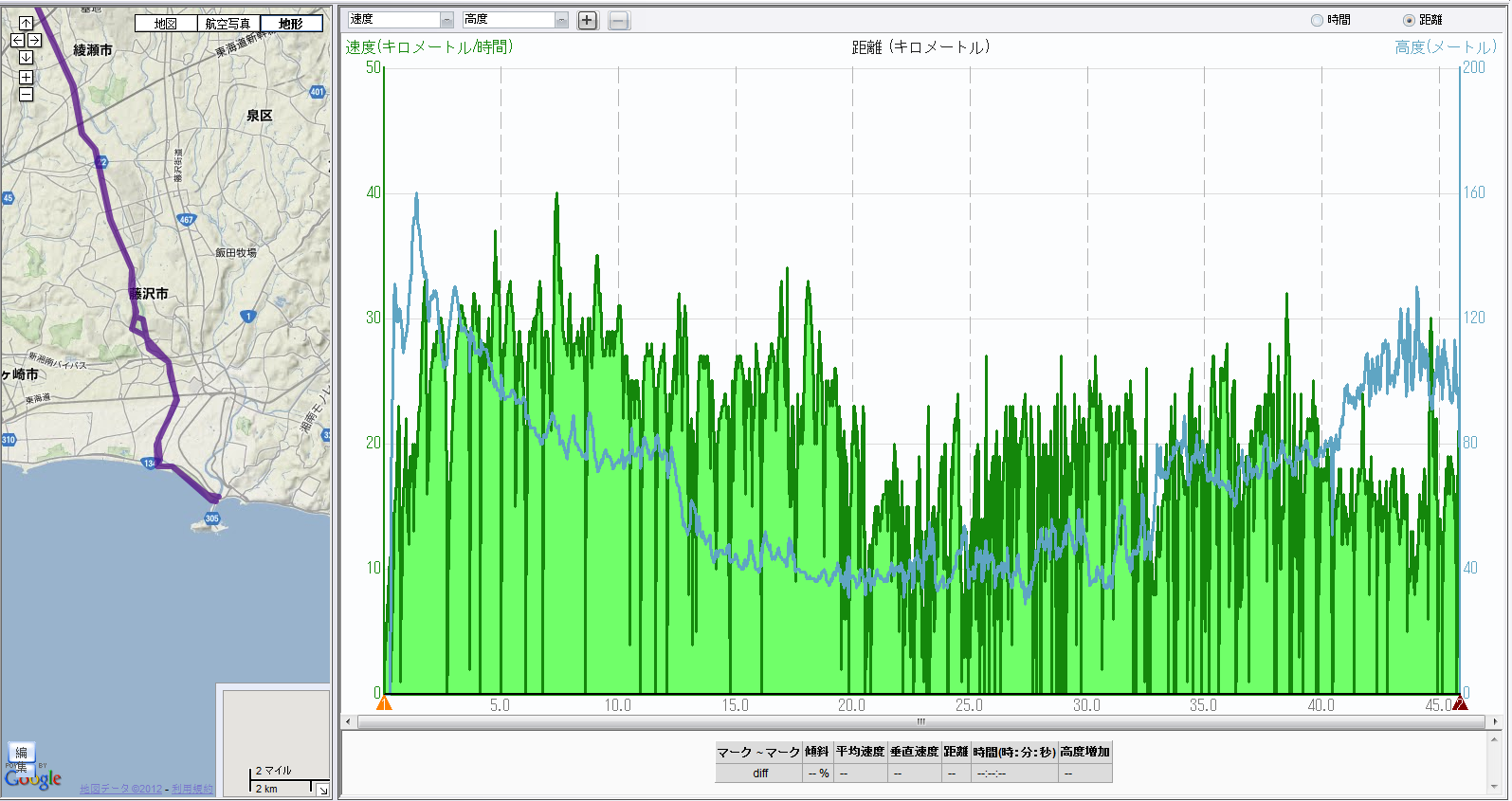The height and width of the screenshot is (801, 1512).
Task: Click the chart horizontal scrollbar
Action: tap(920, 722)
